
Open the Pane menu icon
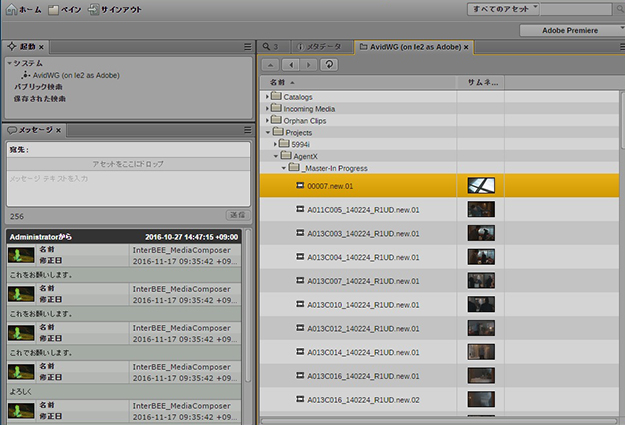point(53,10)
